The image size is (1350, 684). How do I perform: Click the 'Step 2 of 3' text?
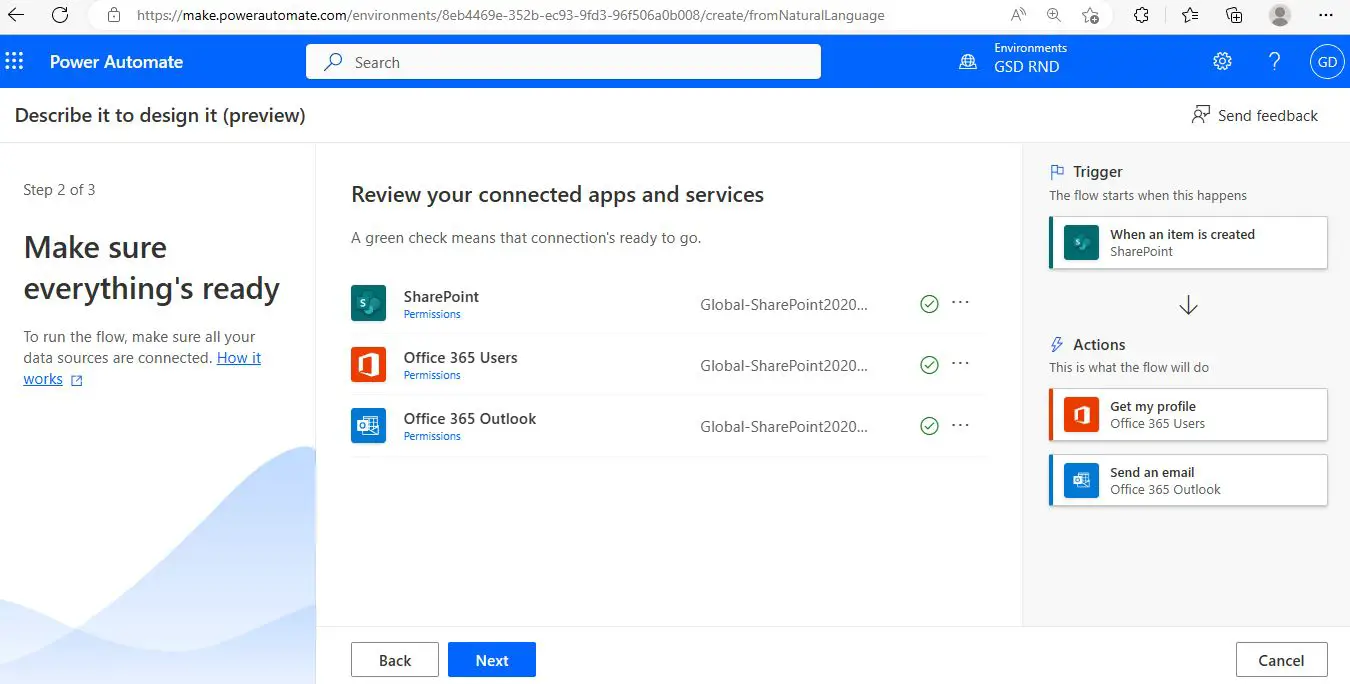coord(59,189)
